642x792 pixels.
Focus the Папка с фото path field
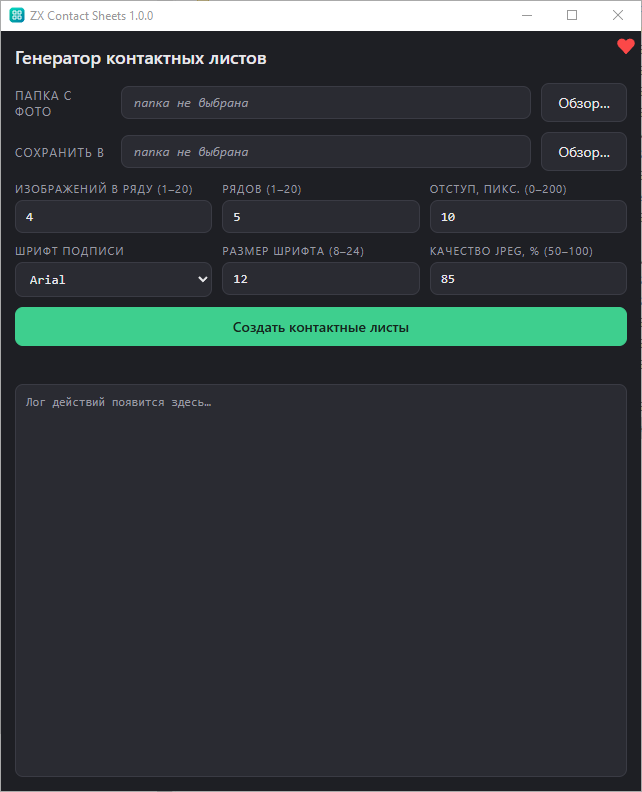tap(326, 103)
